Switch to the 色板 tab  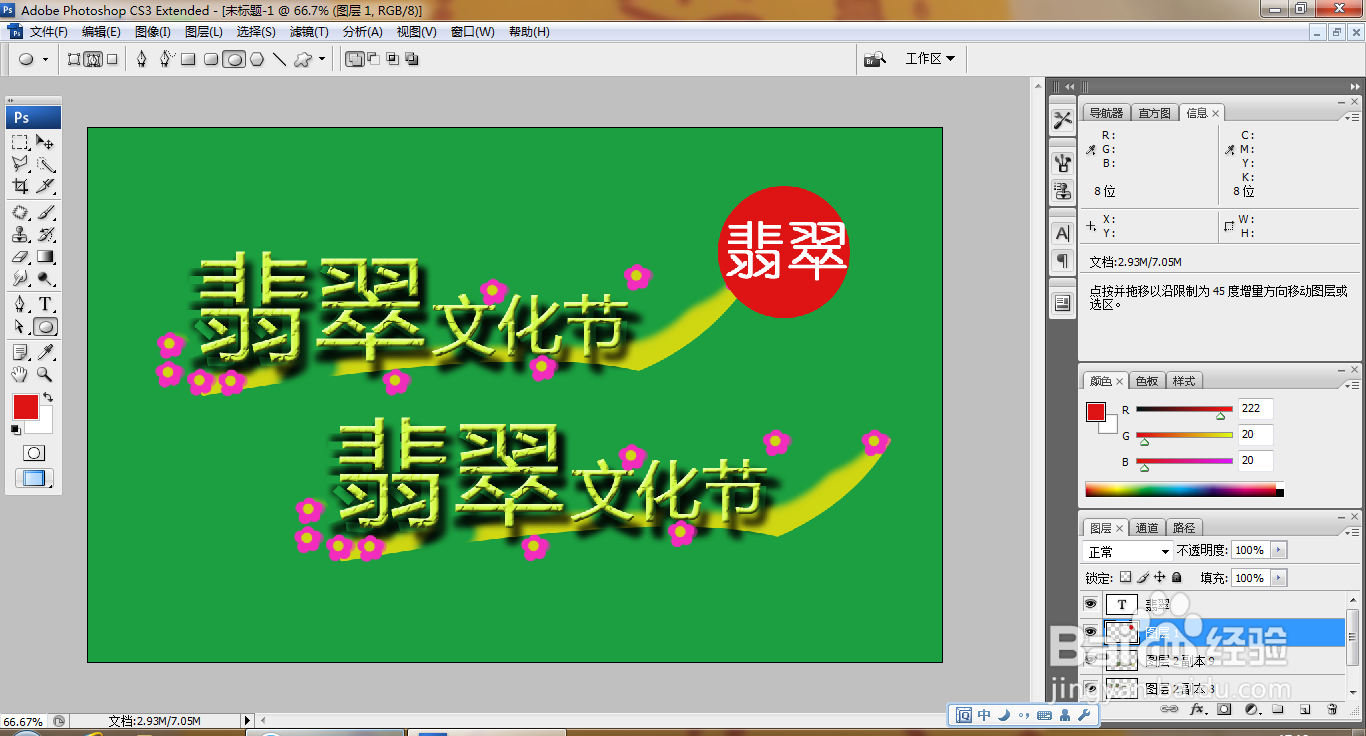point(1146,381)
